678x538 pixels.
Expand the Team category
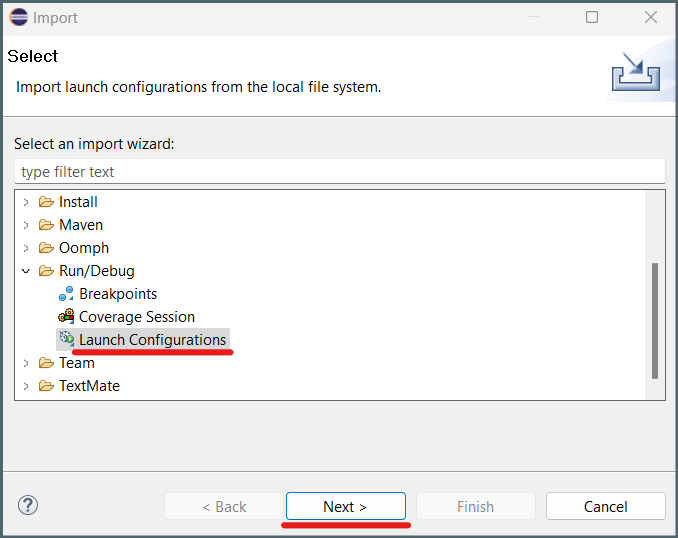[x=26, y=363]
